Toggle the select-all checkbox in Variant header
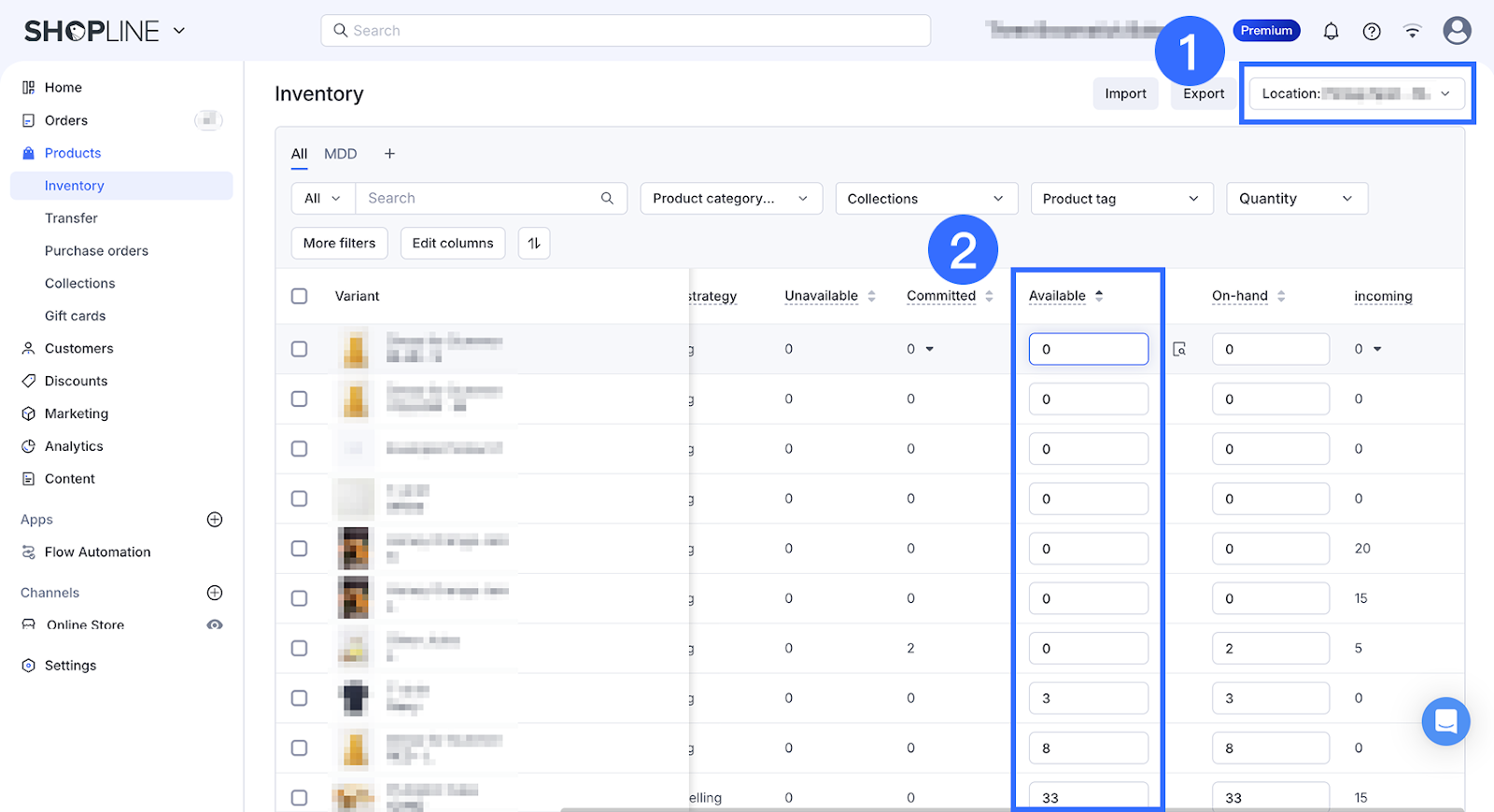Image resolution: width=1494 pixels, height=812 pixels. coord(299,296)
